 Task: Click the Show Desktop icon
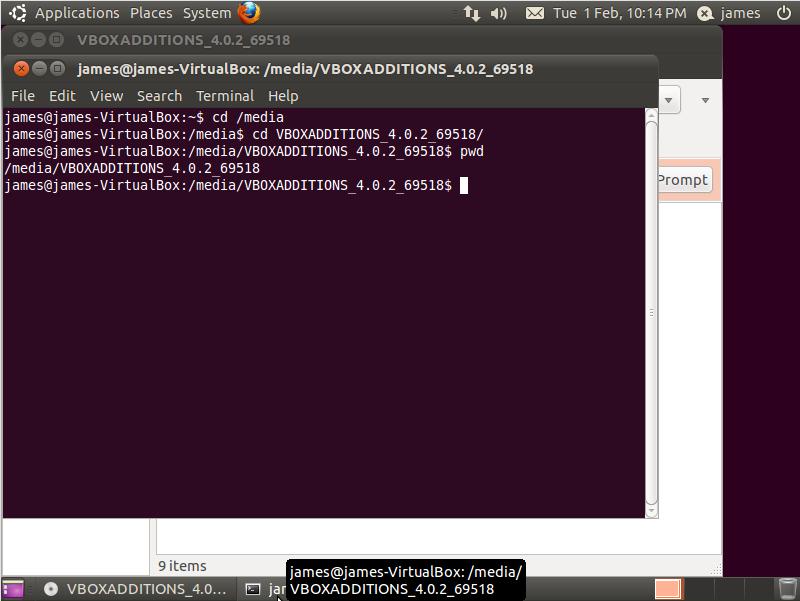(12, 589)
